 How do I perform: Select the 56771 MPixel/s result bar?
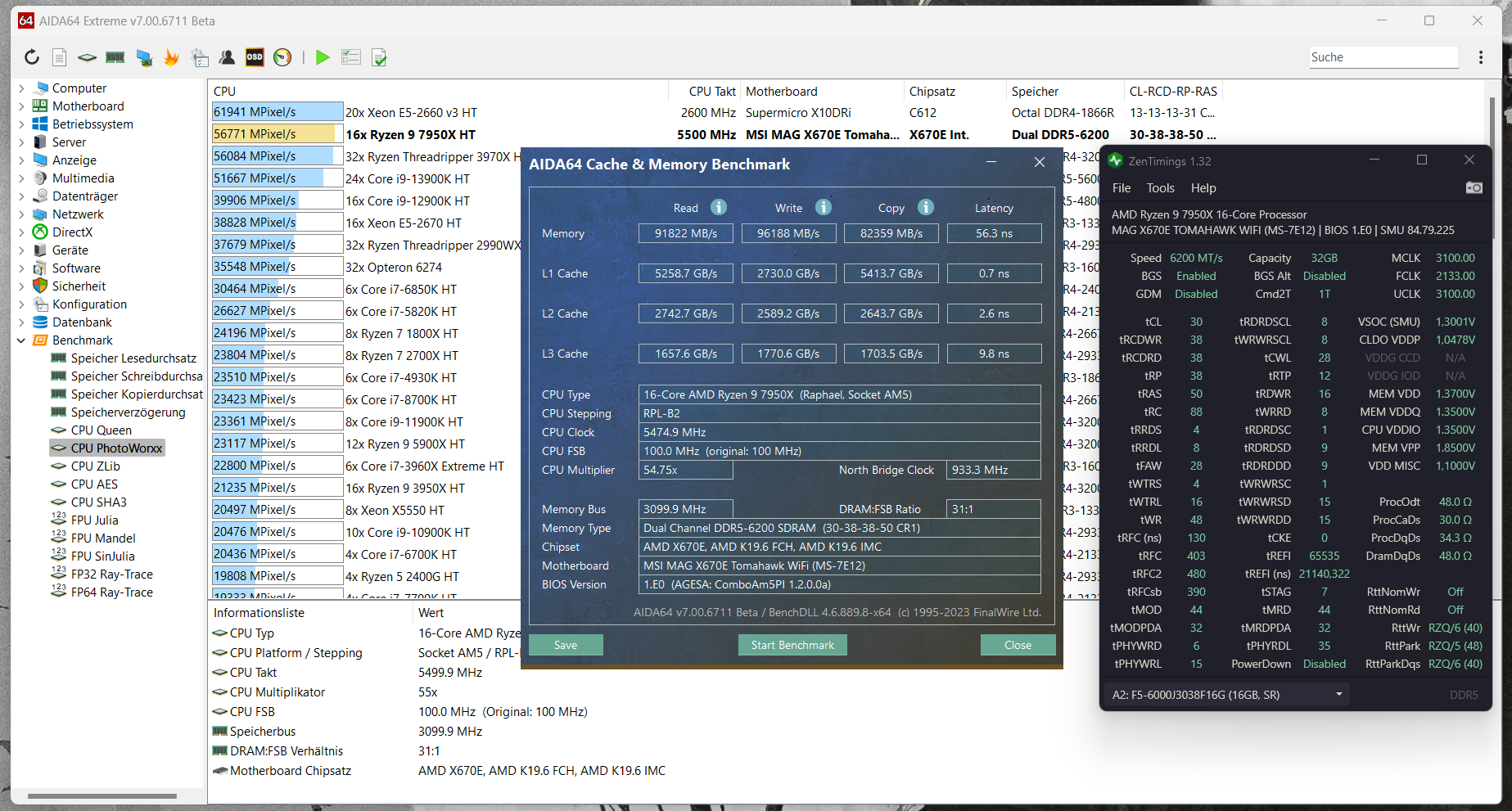click(x=277, y=134)
